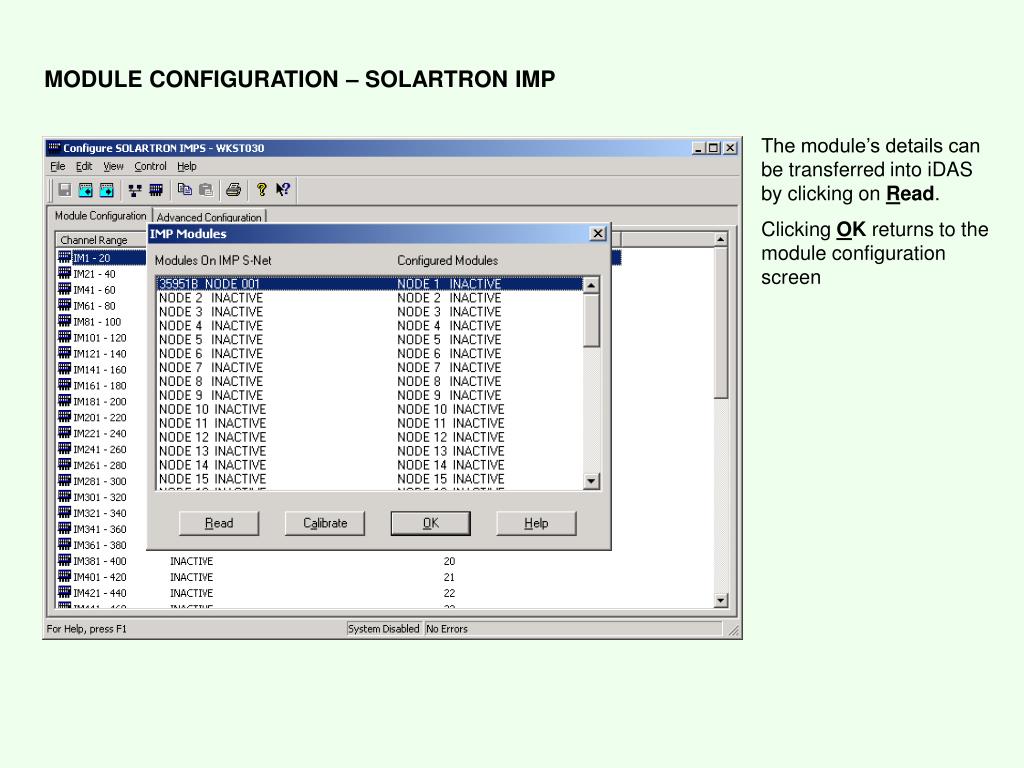Click the module icon beside IM181 - 200

pyautogui.click(x=65, y=400)
